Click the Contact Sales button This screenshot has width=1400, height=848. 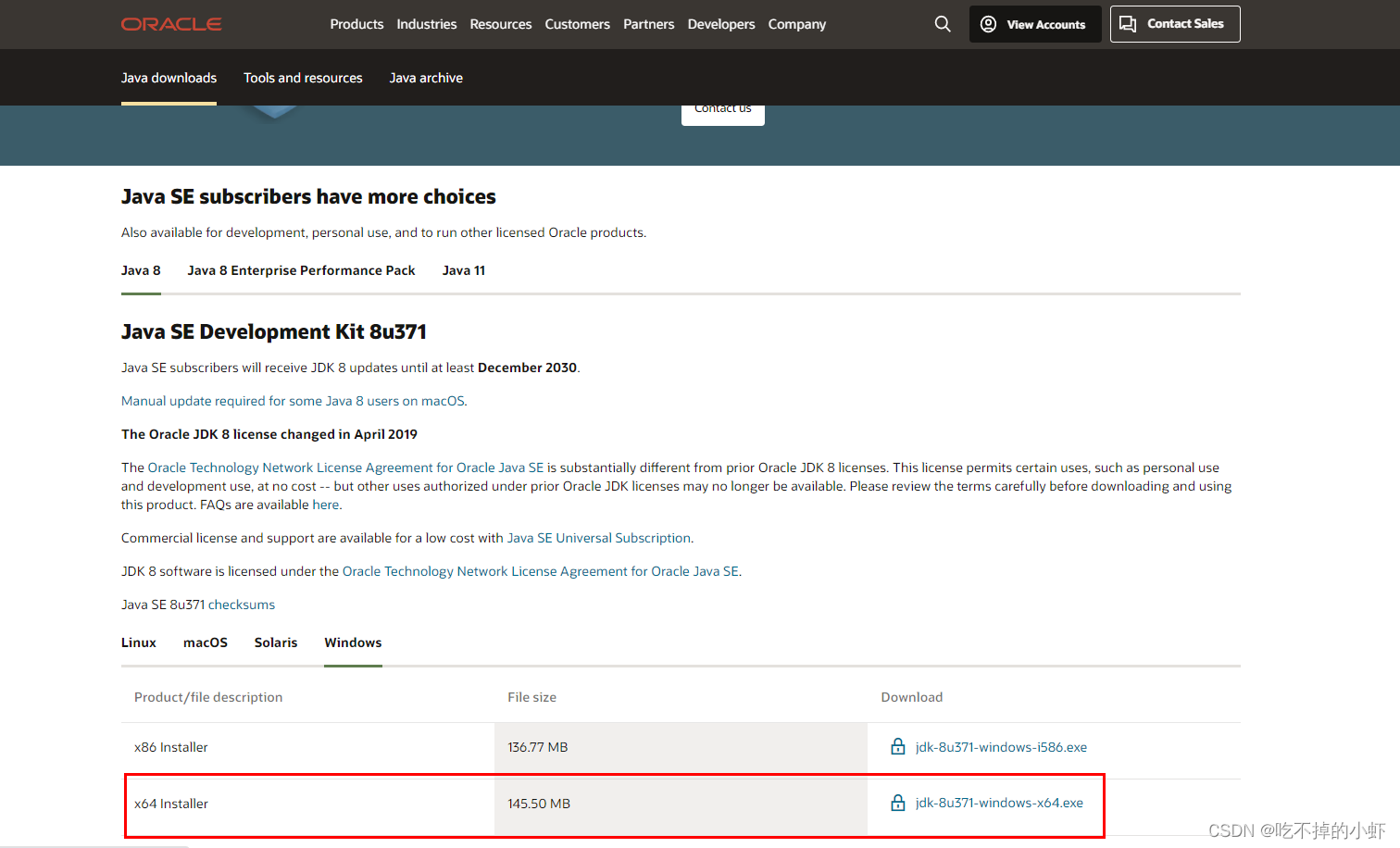[x=1175, y=24]
